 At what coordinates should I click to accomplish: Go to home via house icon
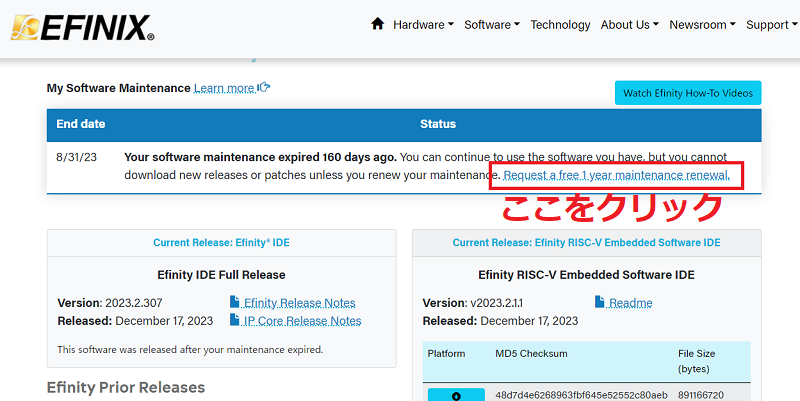click(378, 24)
